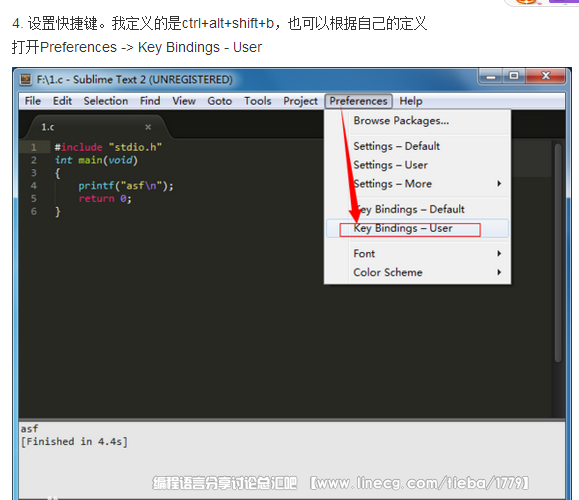Image resolution: width=579 pixels, height=500 pixels.
Task: Minimize the Sublime Text window
Action: [x=490, y=76]
